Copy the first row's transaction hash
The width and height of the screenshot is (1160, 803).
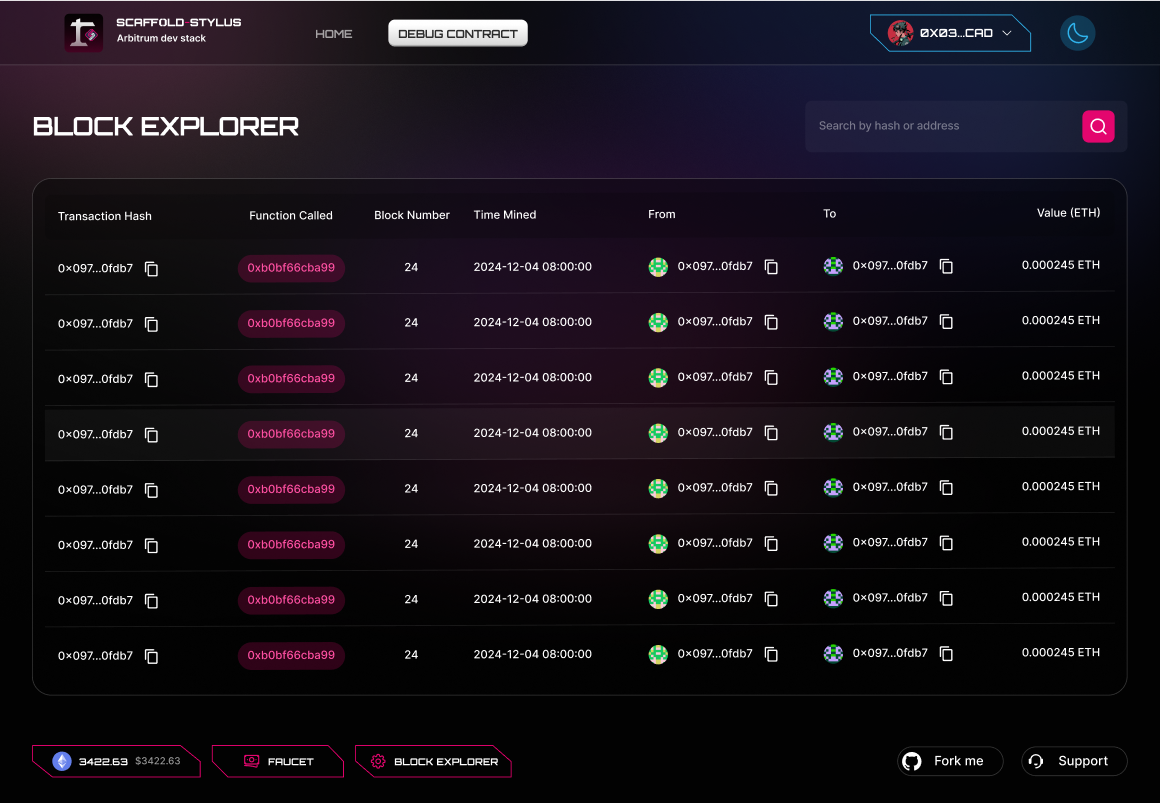pos(152,269)
